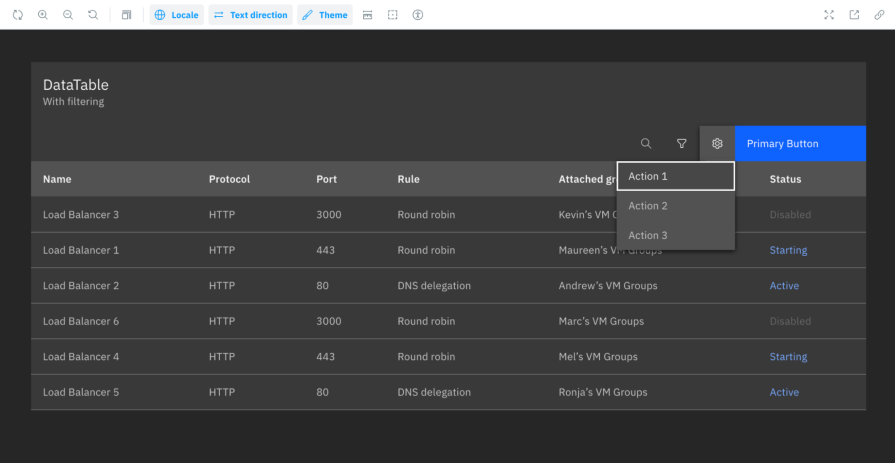
Task: Zoom in with the magnifier icon
Action: point(43,15)
